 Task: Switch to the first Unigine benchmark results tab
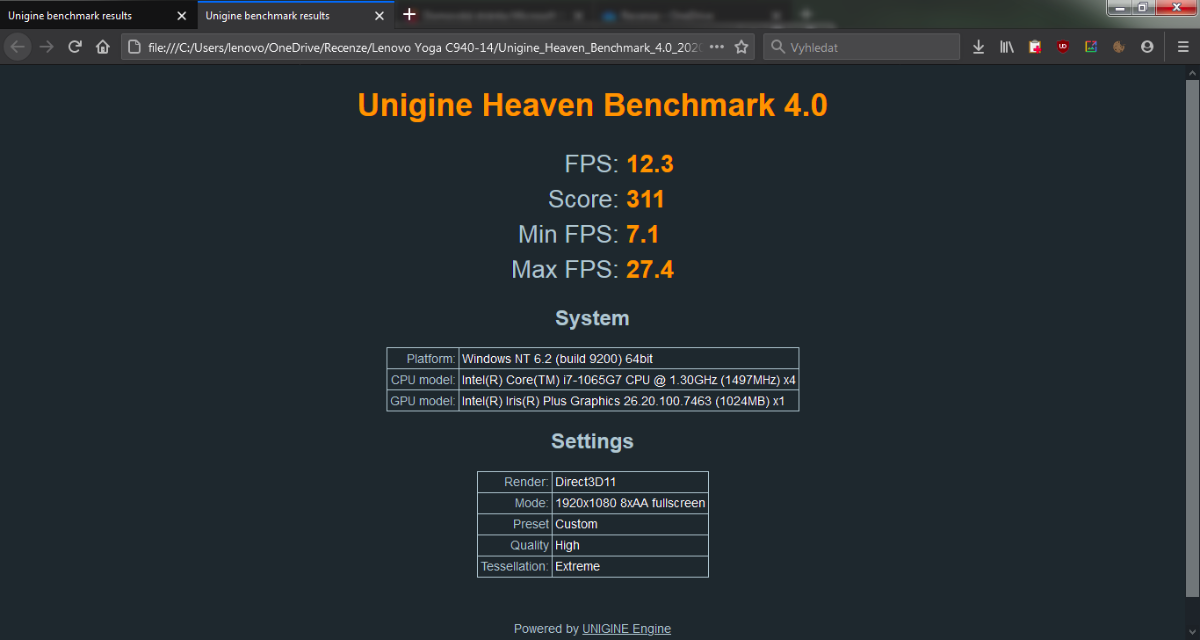[x=80, y=15]
